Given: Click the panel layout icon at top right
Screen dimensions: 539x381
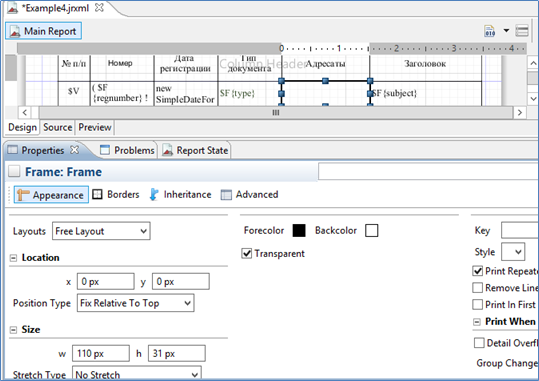Looking at the screenshot, I should [x=522, y=31].
